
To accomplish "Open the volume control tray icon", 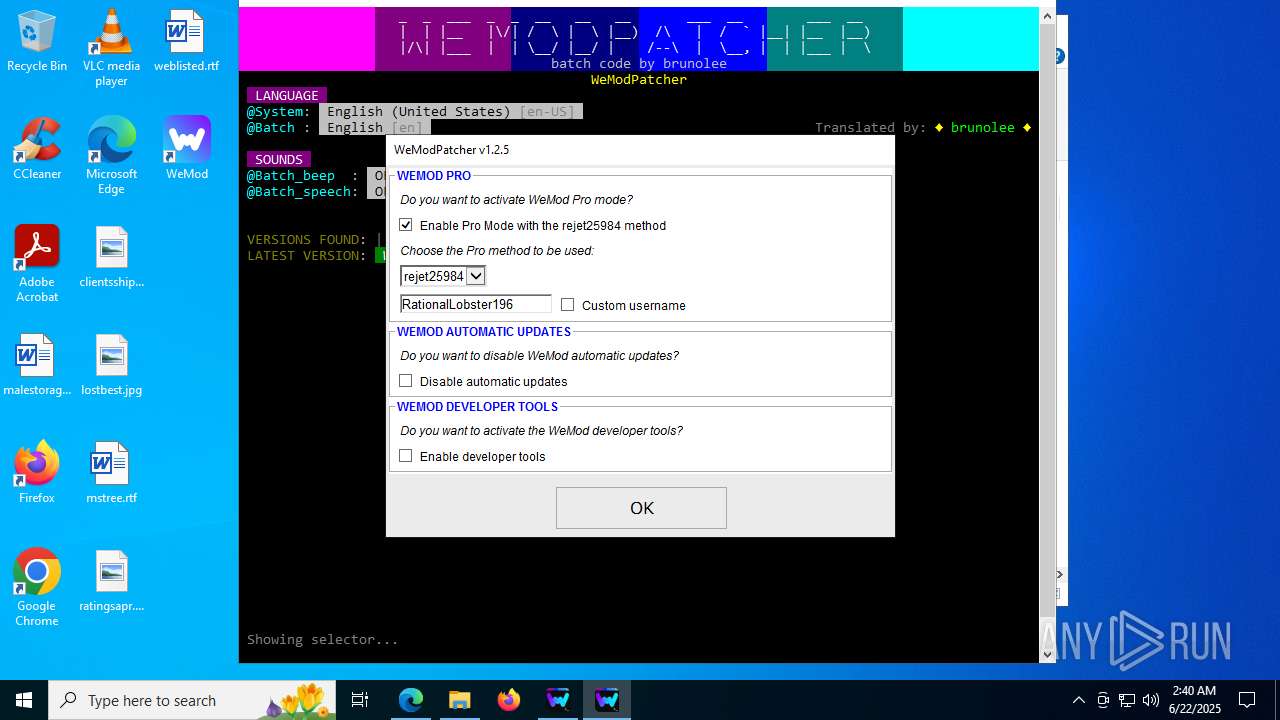I will pyautogui.click(x=1151, y=700).
